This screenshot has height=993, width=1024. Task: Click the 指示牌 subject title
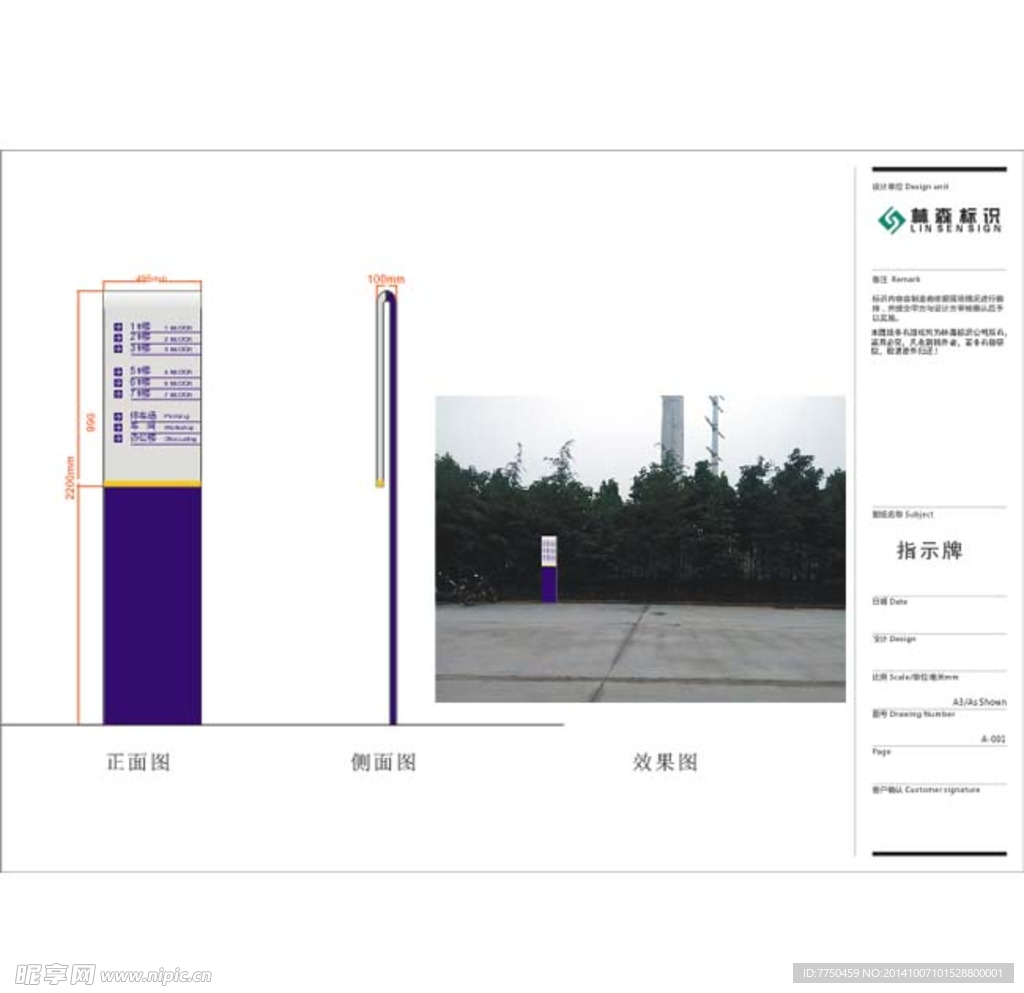pyautogui.click(x=929, y=550)
